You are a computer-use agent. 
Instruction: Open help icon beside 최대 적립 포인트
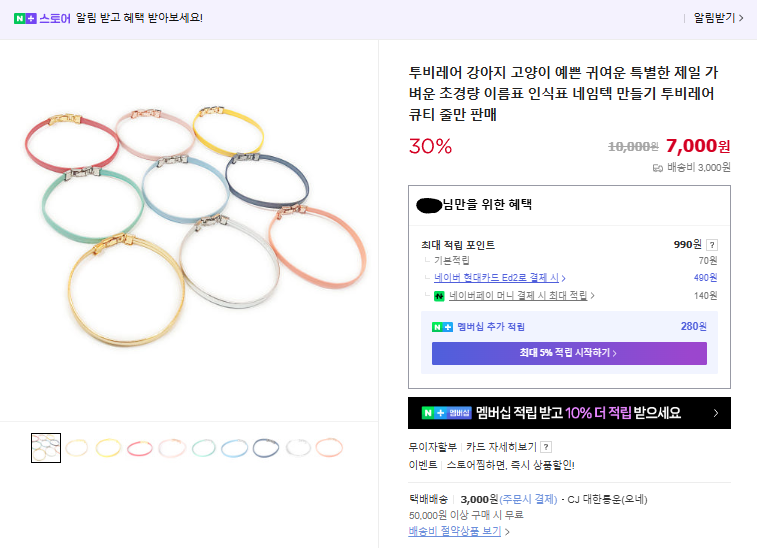coord(712,245)
